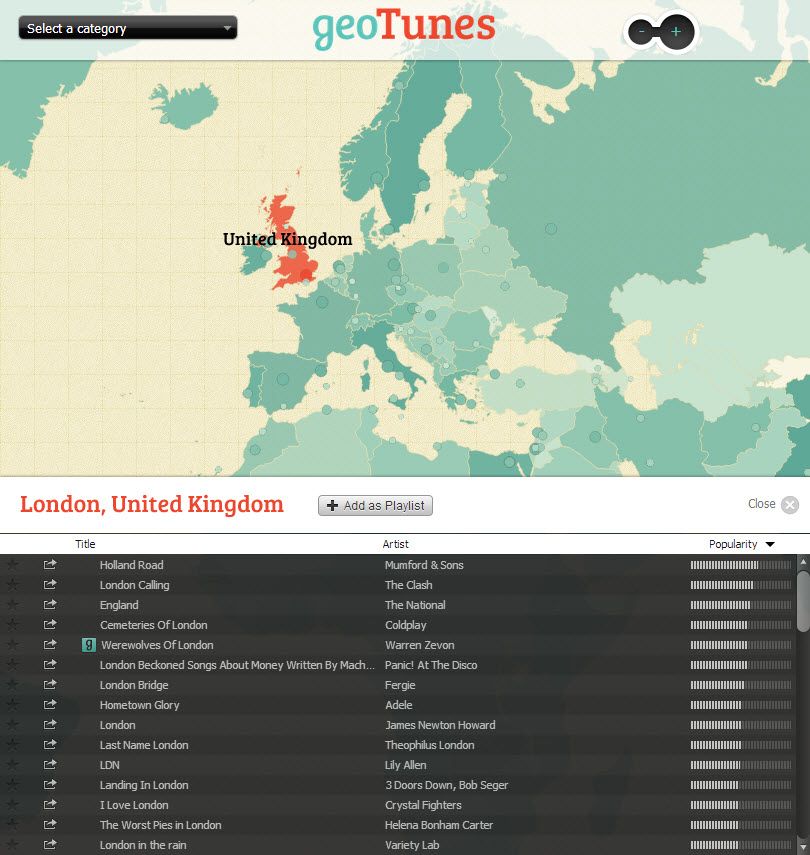This screenshot has height=855, width=810.
Task: Click the green icon beside Werewolves Of London
Action: [x=88, y=645]
